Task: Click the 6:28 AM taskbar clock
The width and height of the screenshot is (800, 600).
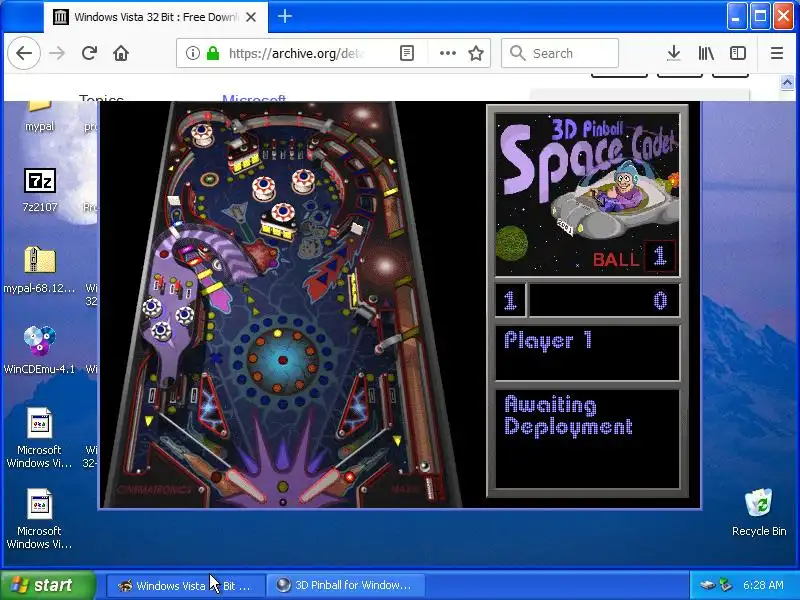Action: [x=763, y=585]
